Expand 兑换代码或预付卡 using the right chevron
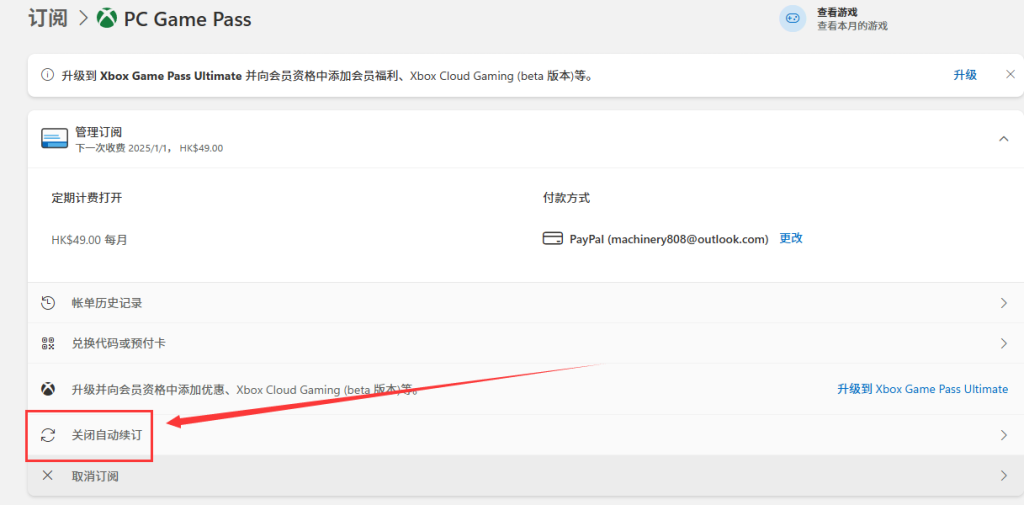 click(1003, 343)
